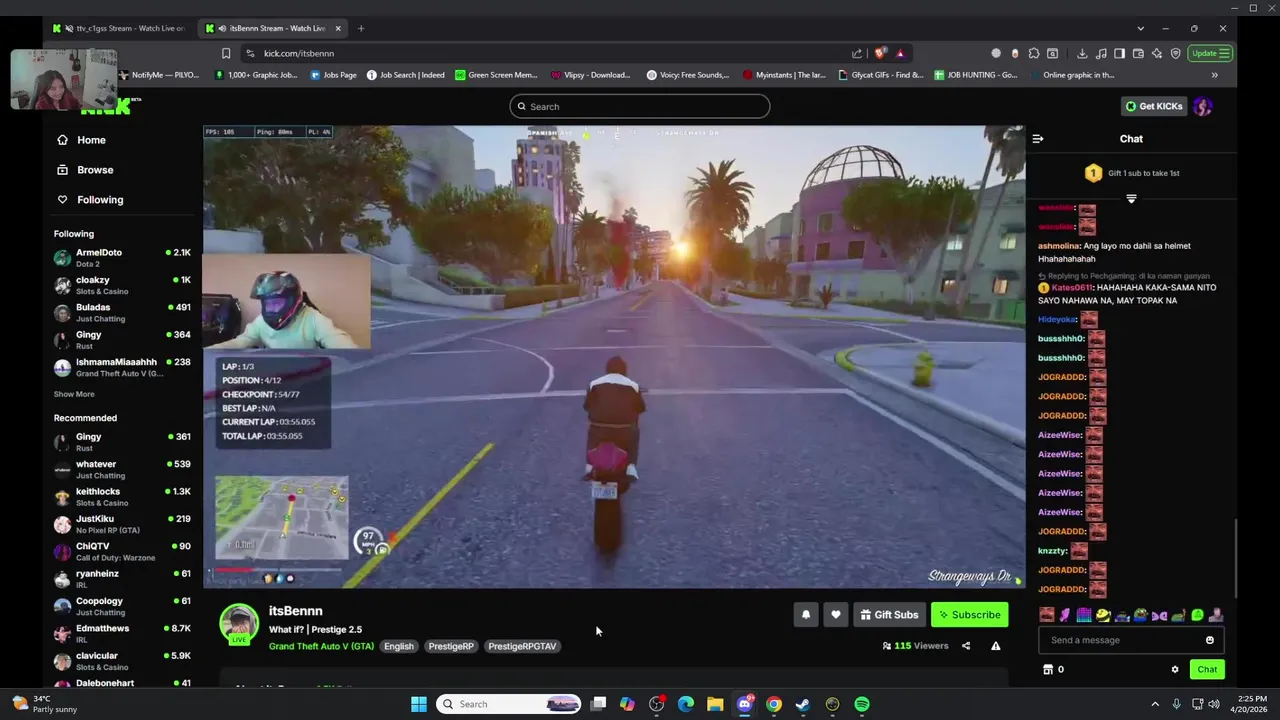Click the Home icon in Kick sidebar

coord(62,140)
